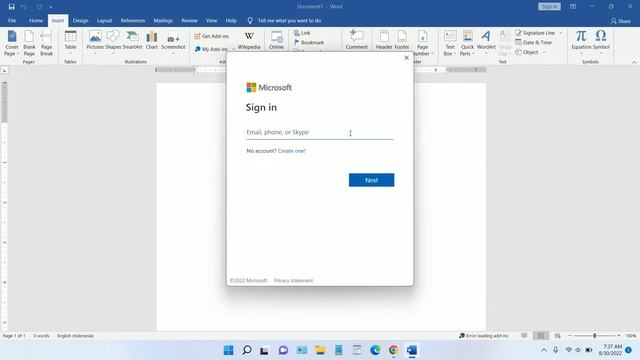
Task: Click the English (Indonesia) language indicator
Action: coord(76,336)
